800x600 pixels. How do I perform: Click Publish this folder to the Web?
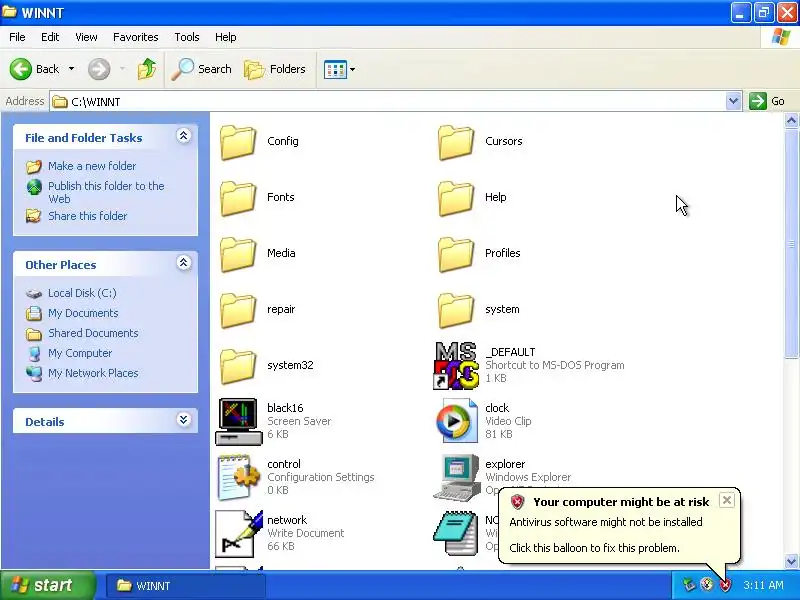click(x=106, y=192)
